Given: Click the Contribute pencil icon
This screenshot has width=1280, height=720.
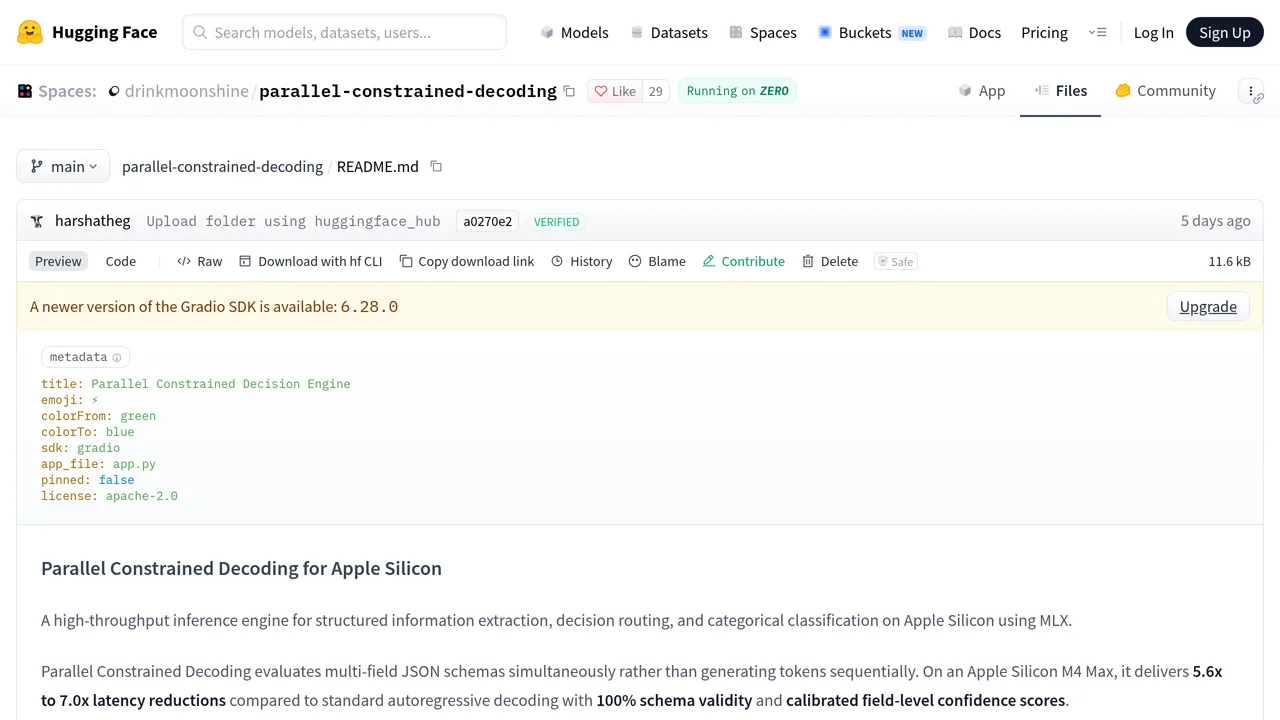Looking at the screenshot, I should coord(709,261).
